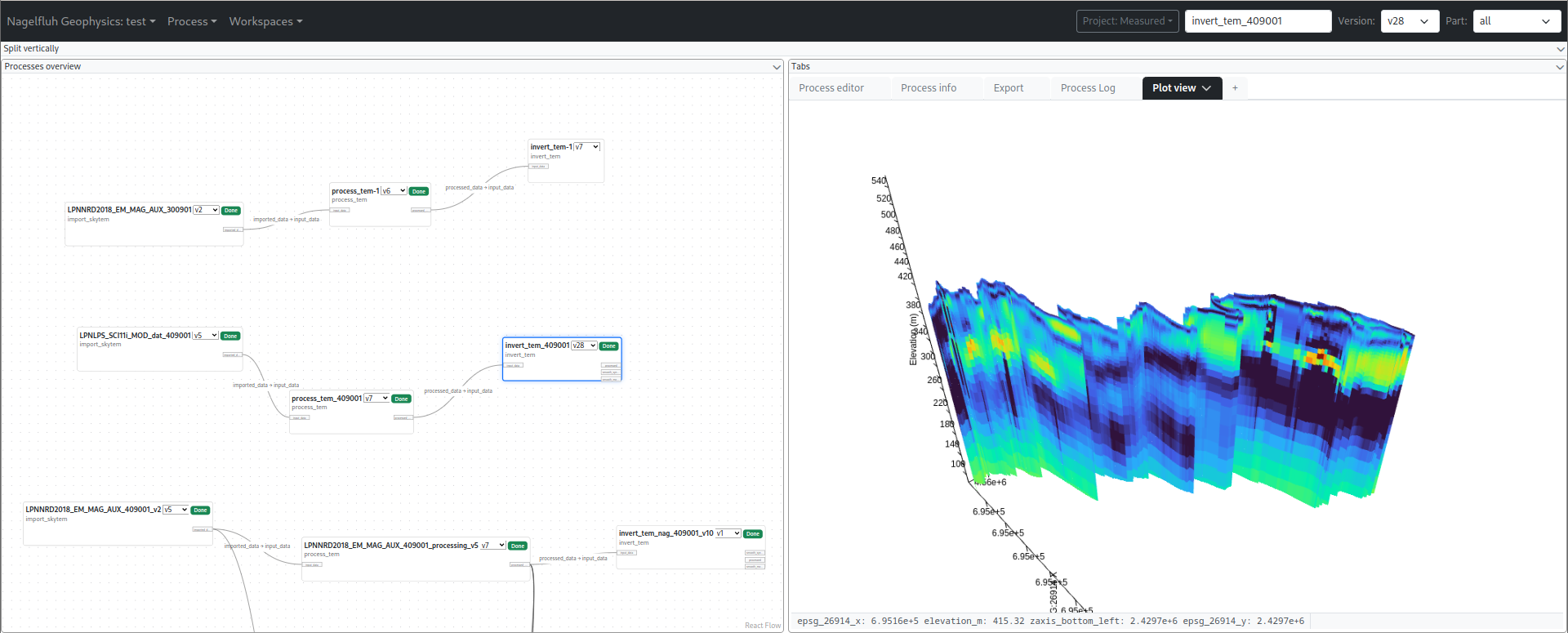Click output port on process_tem-1 node

pyautogui.click(x=419, y=211)
